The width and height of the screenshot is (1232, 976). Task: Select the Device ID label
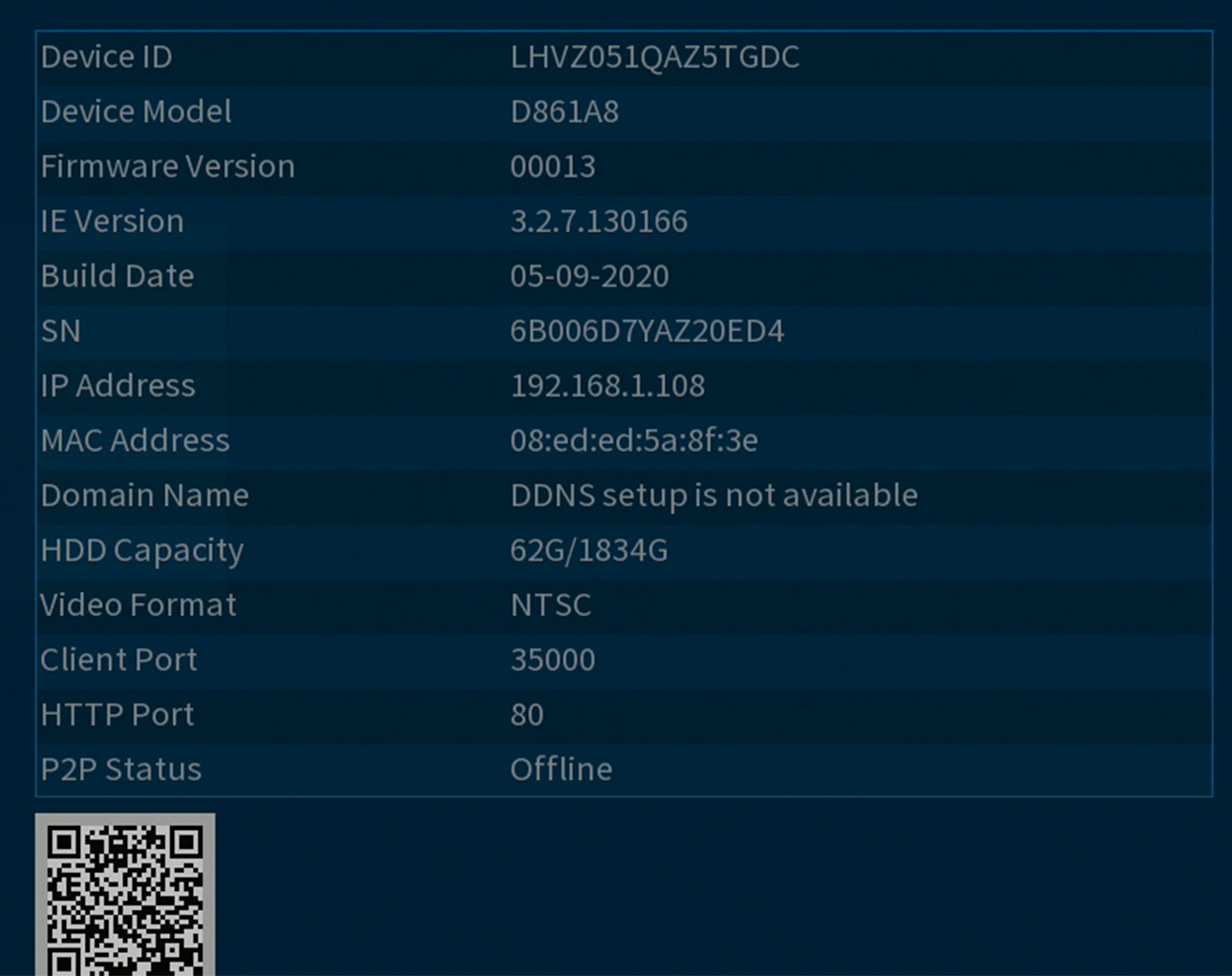[106, 57]
